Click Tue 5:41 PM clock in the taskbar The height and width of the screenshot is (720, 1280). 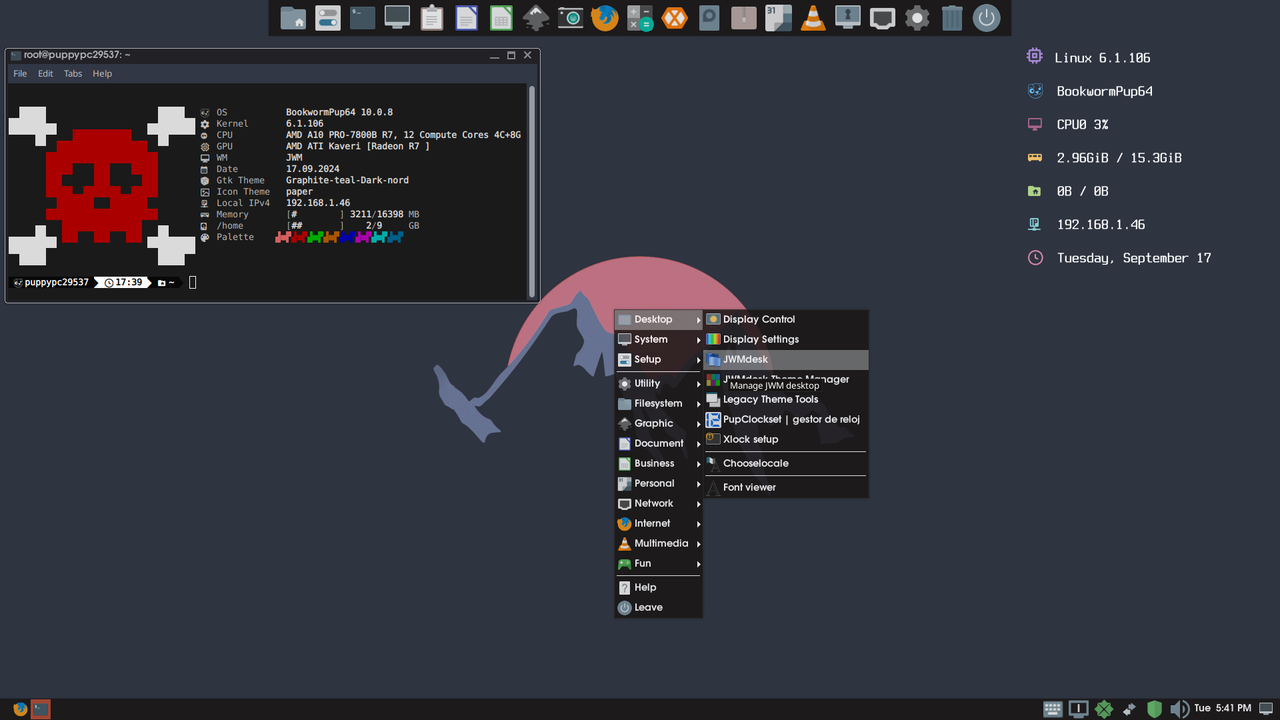pos(1222,709)
